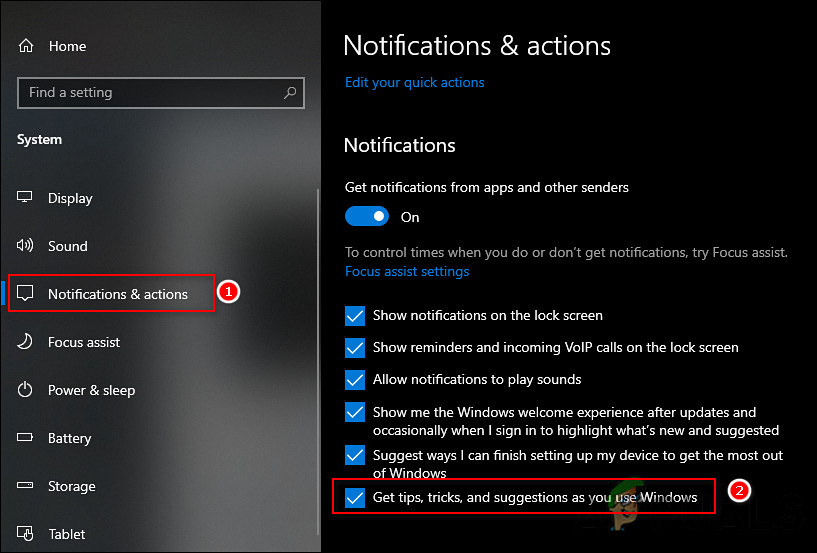Click the 'To control times' Focus assist hint
This screenshot has width=817, height=553.
tap(566, 253)
